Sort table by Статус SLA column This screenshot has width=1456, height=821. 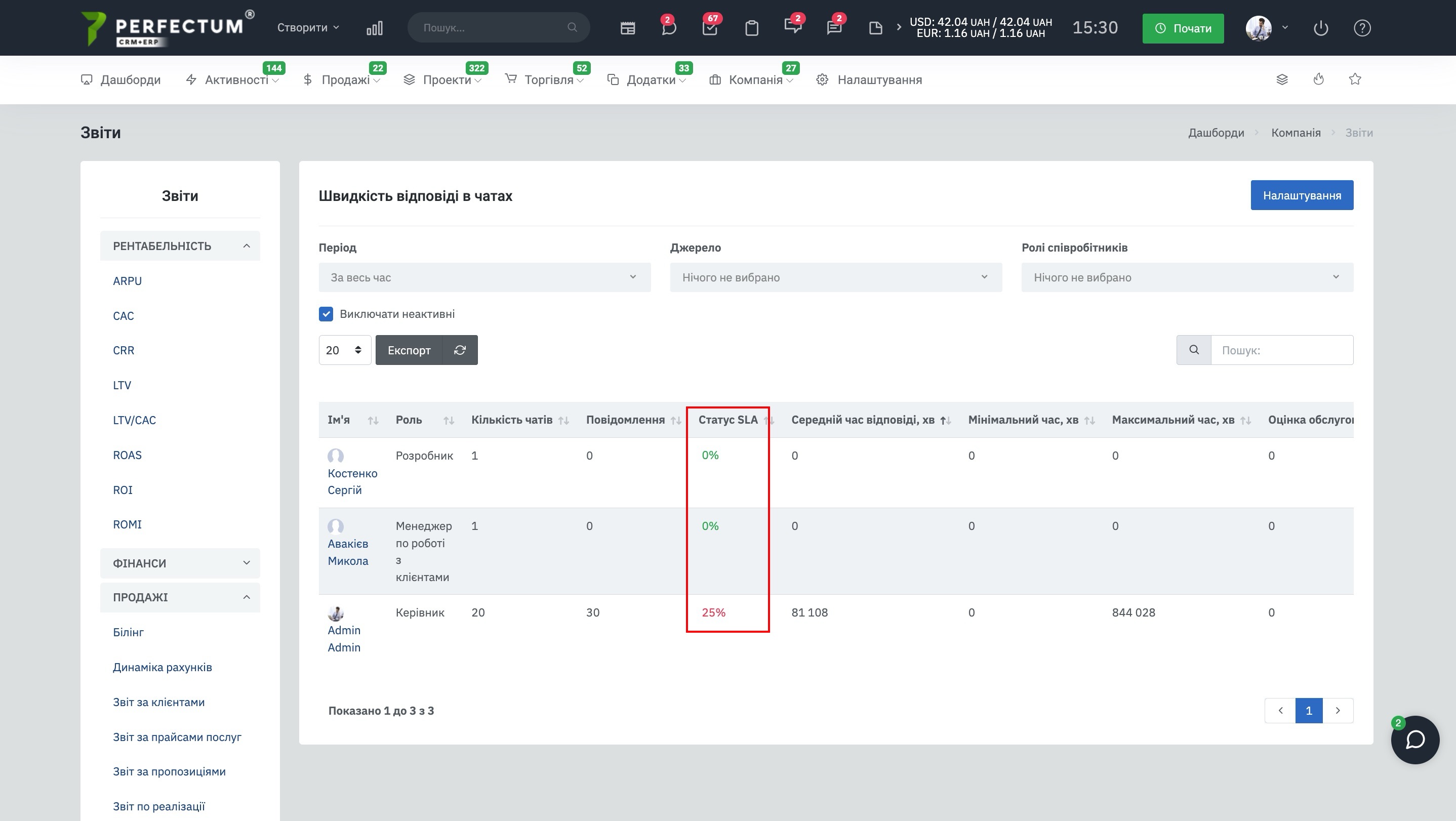729,420
